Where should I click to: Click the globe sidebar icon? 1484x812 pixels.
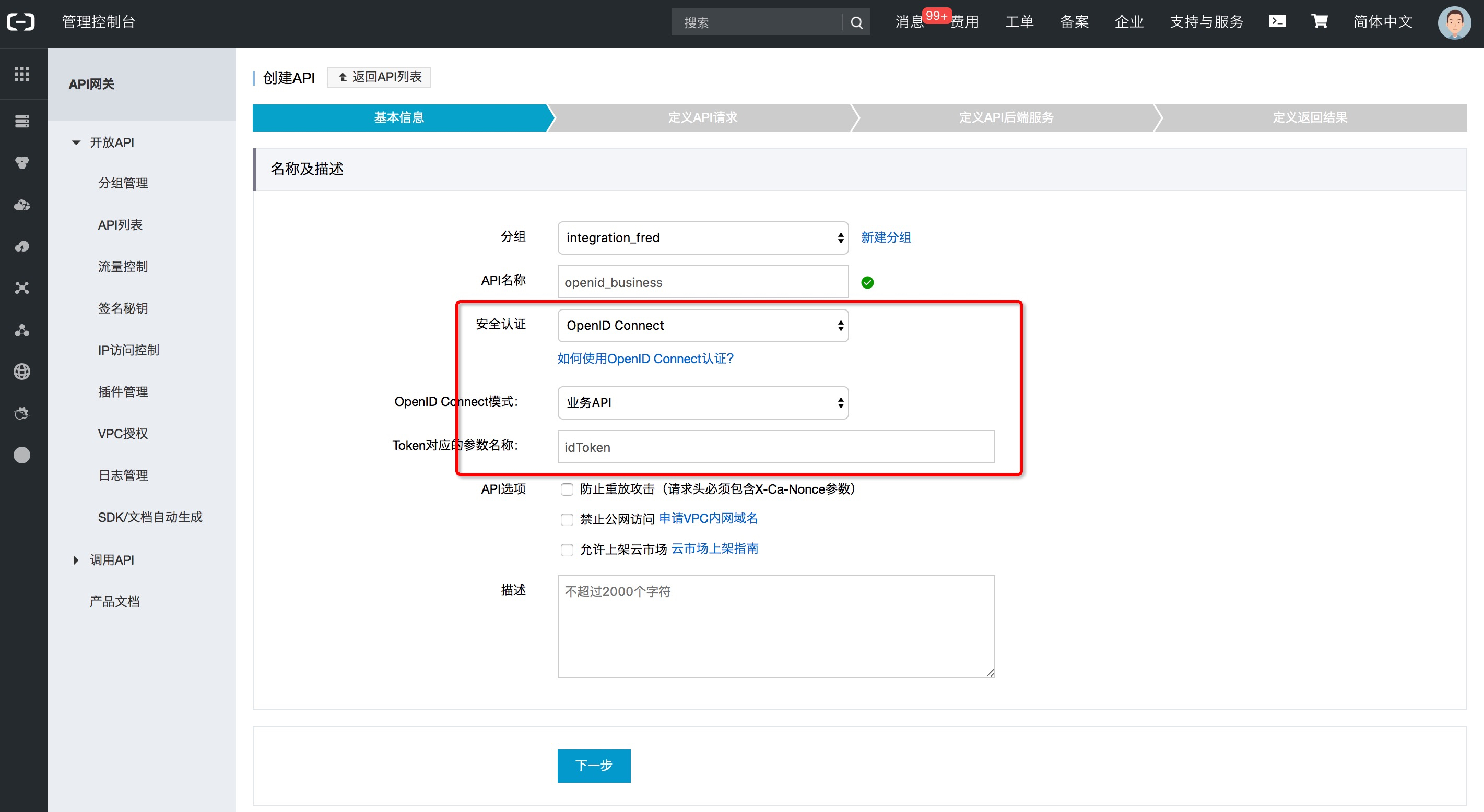[22, 371]
